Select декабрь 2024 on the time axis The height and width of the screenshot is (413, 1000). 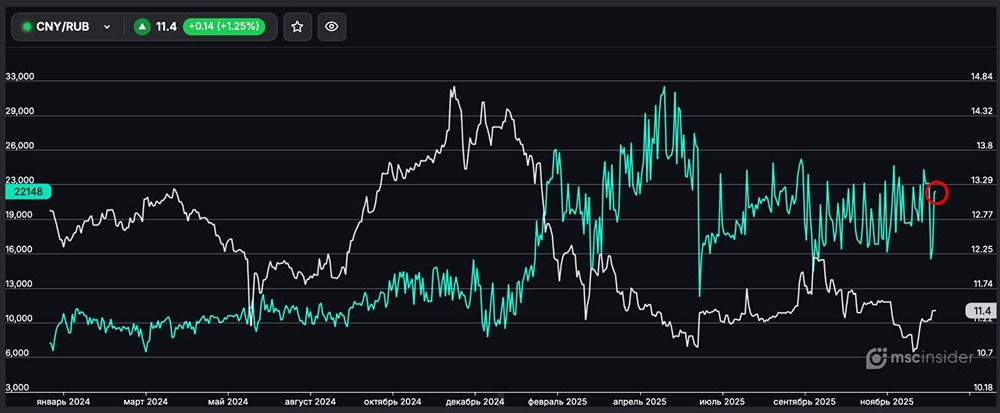475,402
